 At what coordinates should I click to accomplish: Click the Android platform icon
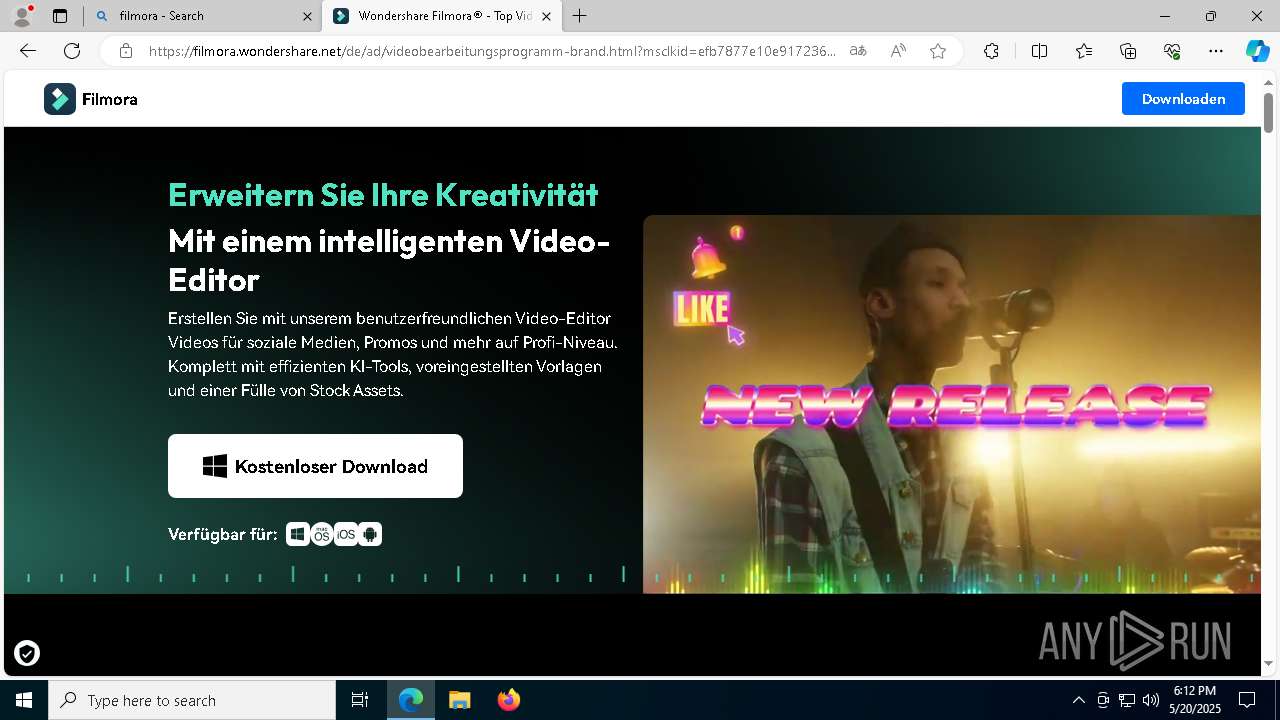(370, 534)
